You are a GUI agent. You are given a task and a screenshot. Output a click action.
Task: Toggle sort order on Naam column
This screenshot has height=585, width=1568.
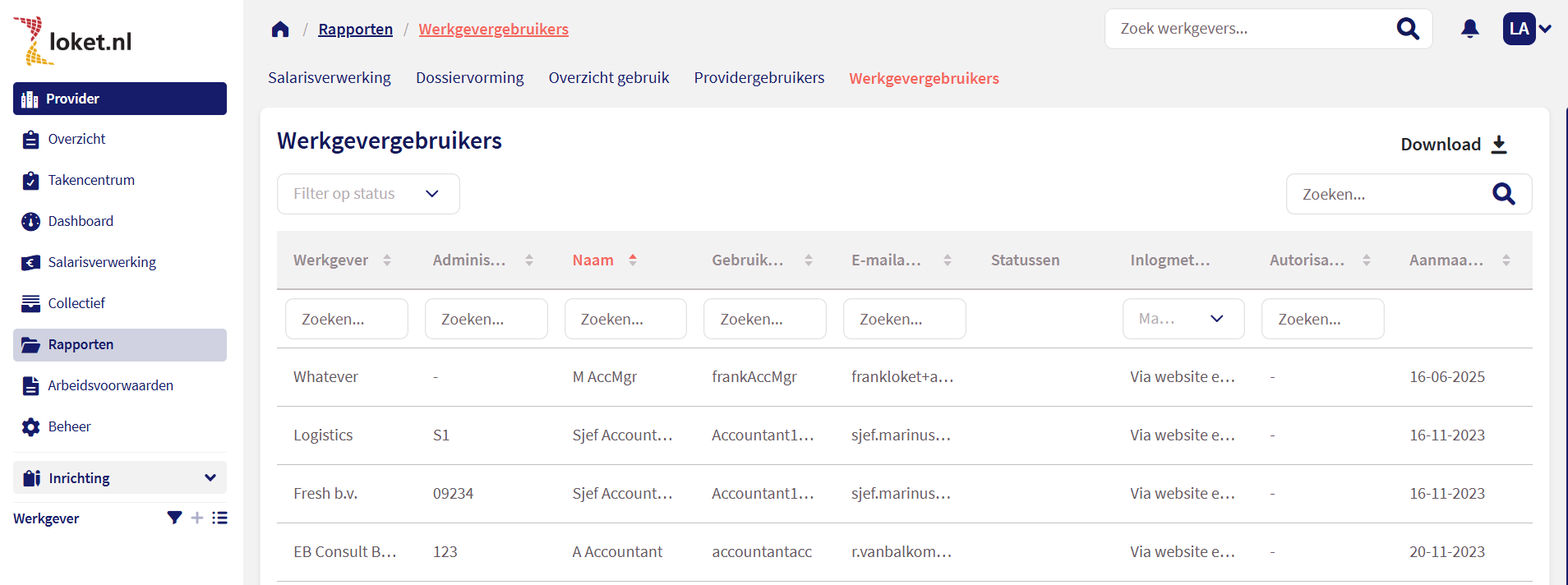(x=632, y=260)
